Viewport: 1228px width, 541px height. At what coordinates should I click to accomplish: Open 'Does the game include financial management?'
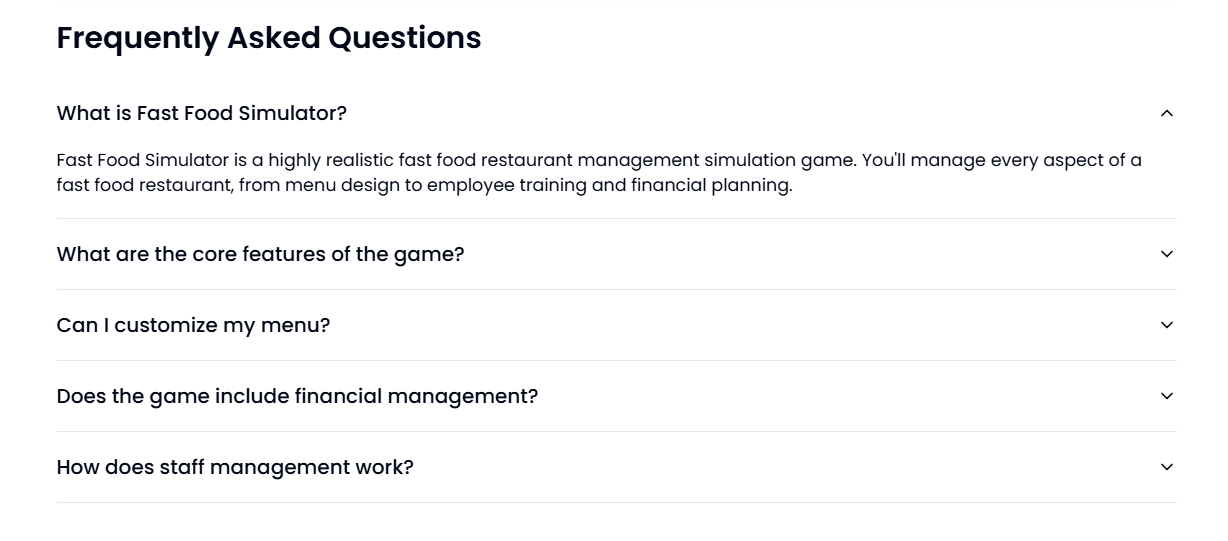616,396
